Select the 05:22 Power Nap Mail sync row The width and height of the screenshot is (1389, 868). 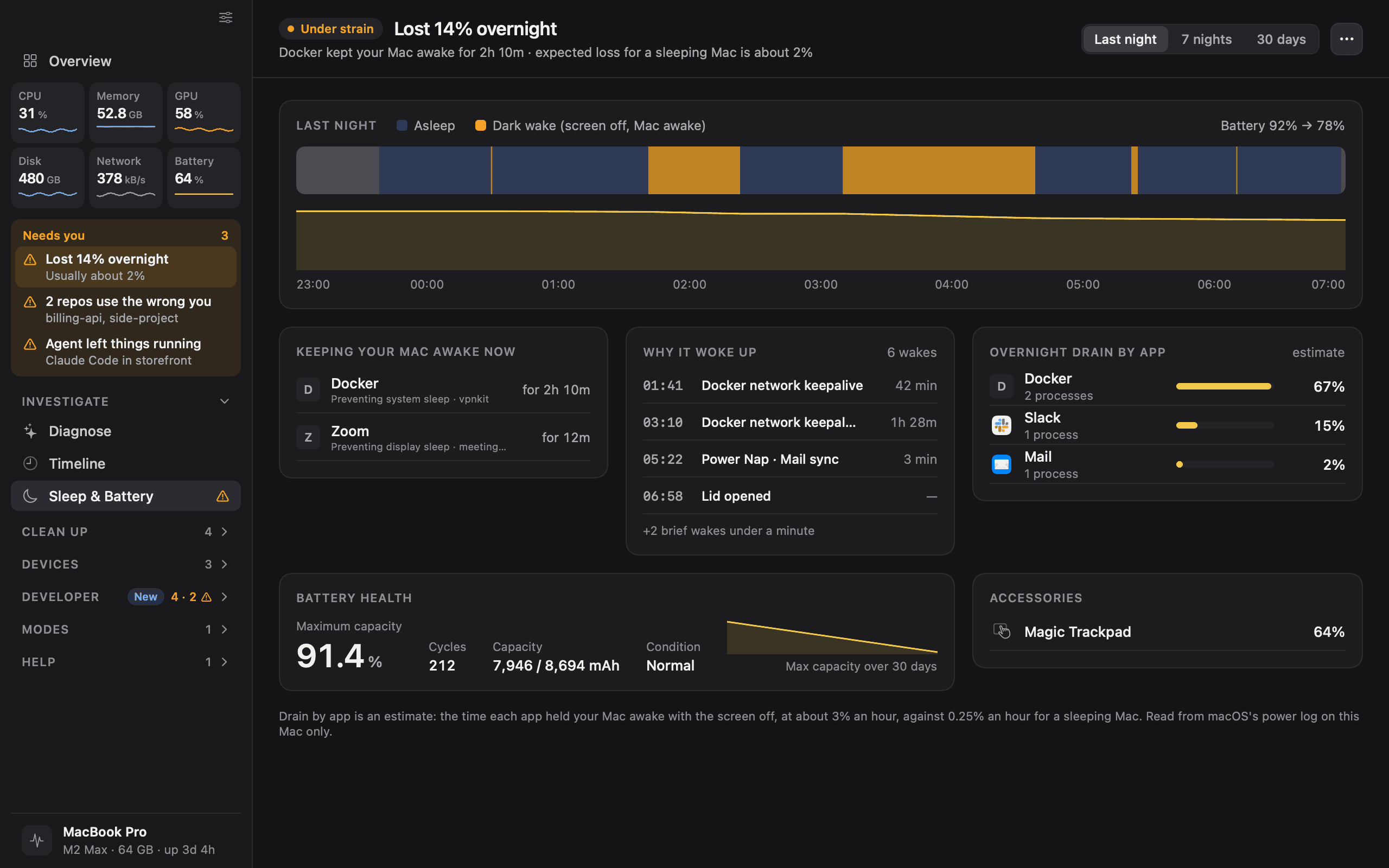[x=790, y=459]
